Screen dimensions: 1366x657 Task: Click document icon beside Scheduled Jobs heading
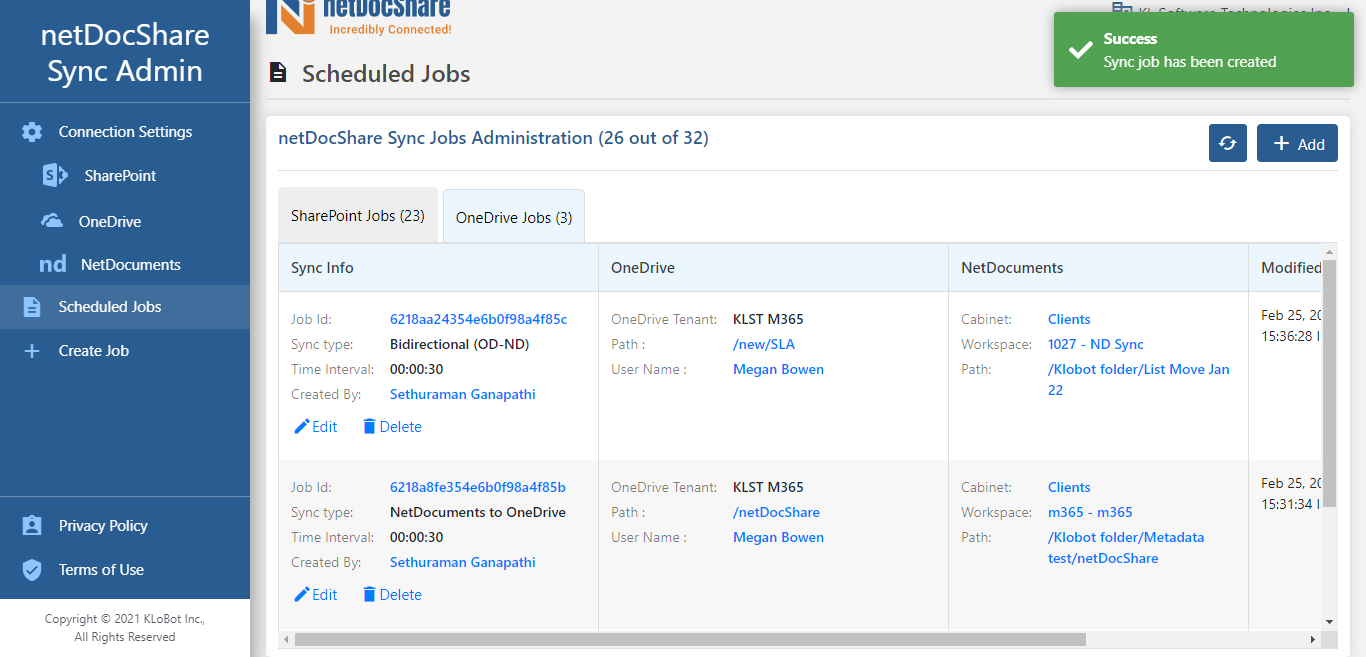click(279, 73)
